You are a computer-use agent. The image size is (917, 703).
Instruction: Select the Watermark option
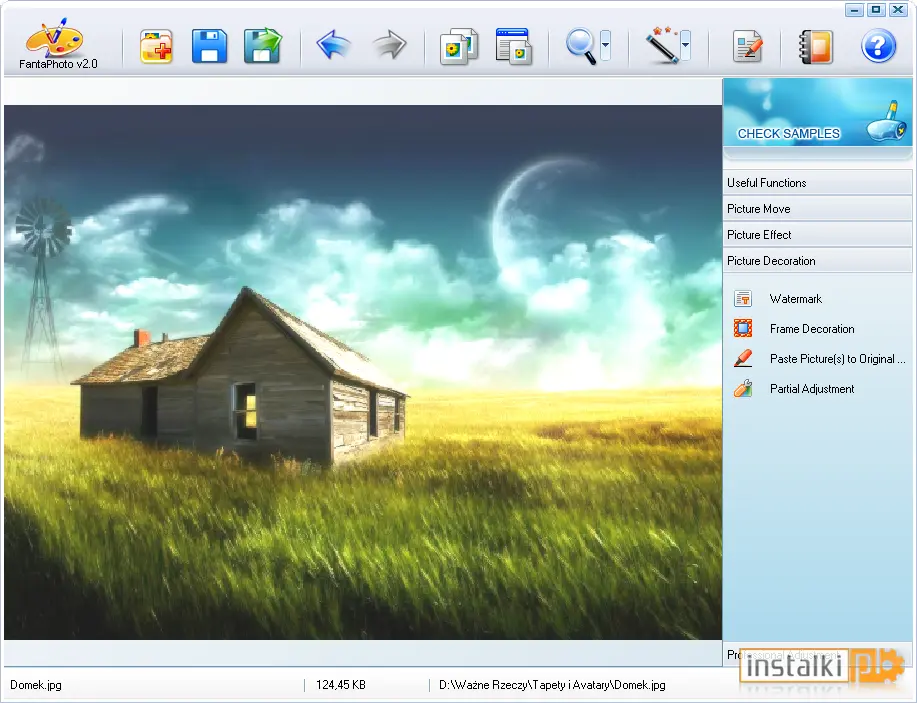[x=796, y=299]
